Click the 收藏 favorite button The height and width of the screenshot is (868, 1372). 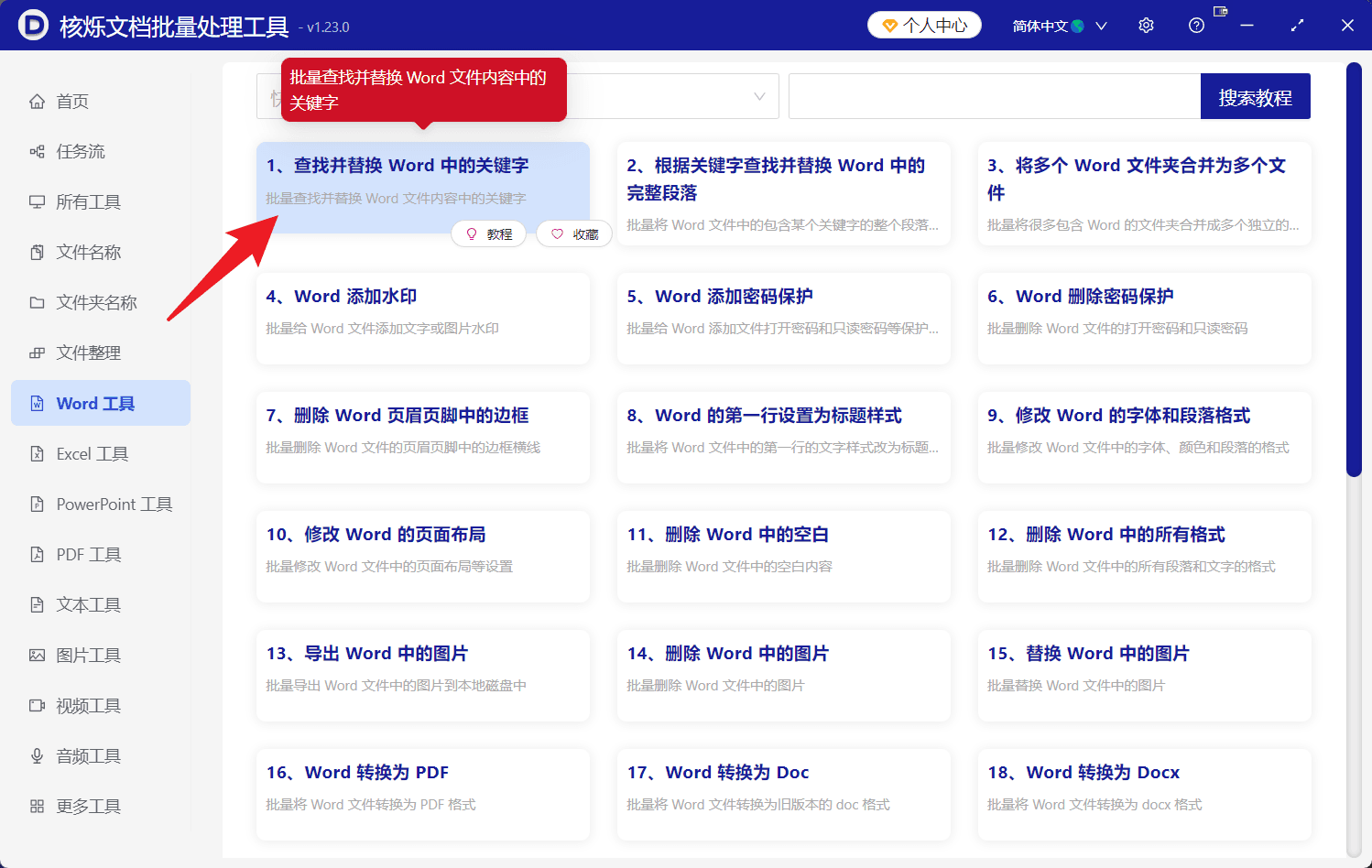pyautogui.click(x=574, y=234)
